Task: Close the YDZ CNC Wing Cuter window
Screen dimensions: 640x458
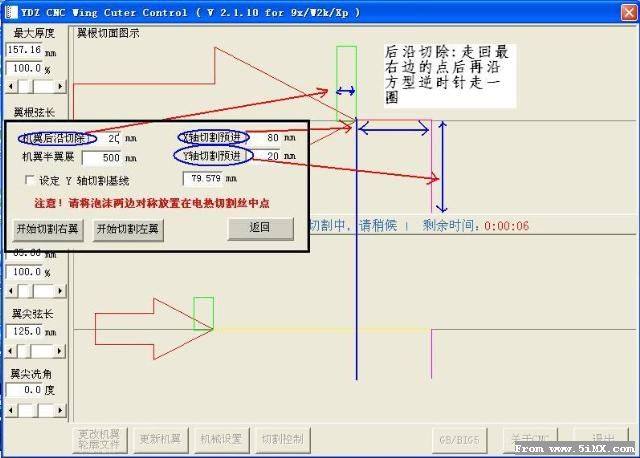Action: (629, 12)
